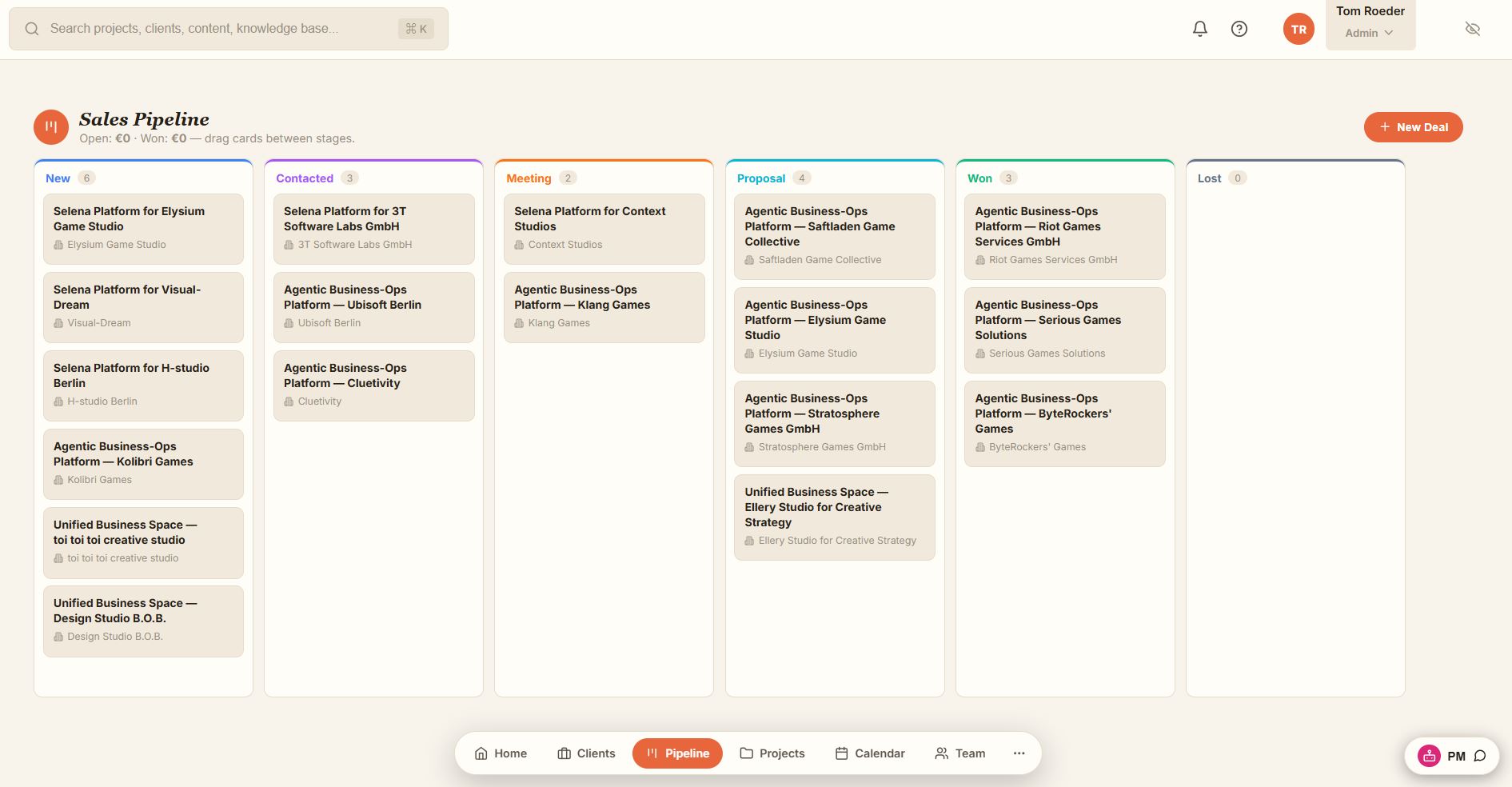
Task: Open Clients in bottom navigation
Action: click(586, 753)
